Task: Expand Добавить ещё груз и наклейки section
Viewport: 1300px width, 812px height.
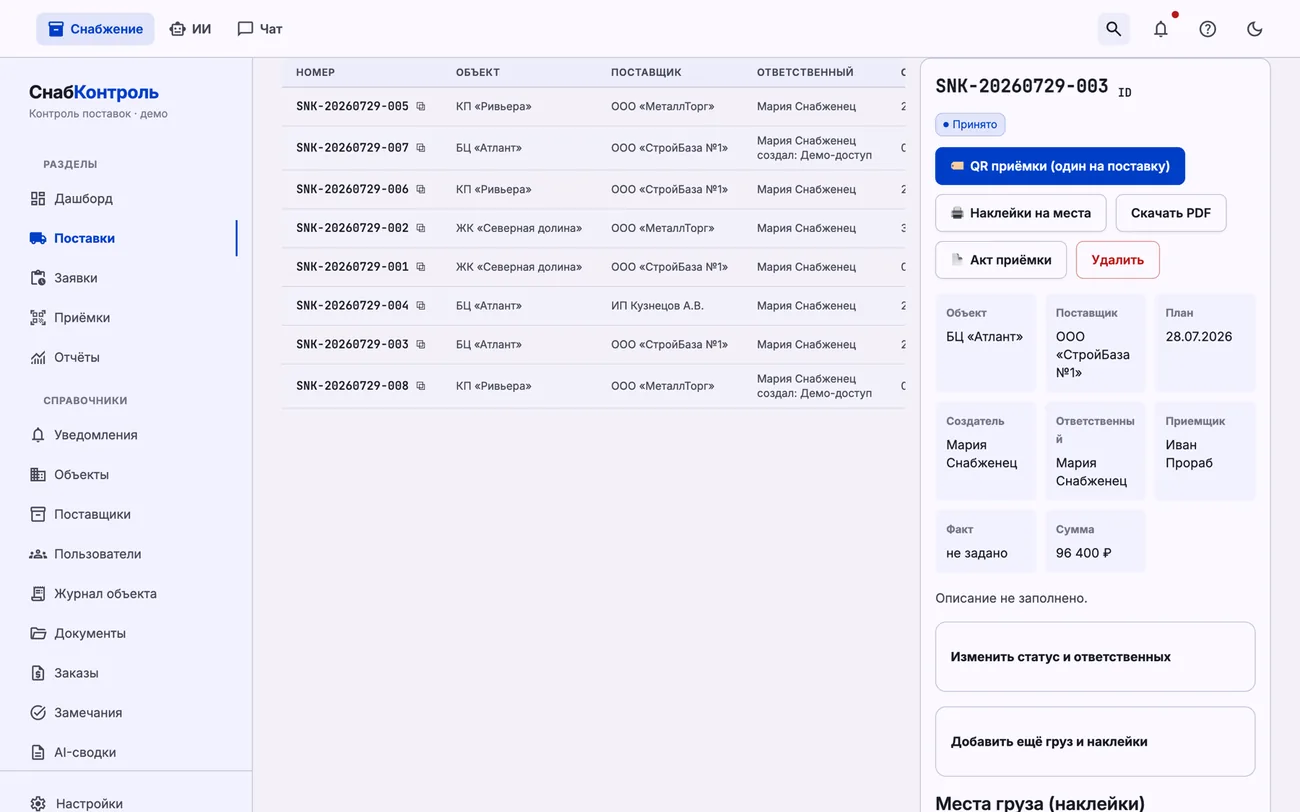Action: pyautogui.click(x=1095, y=742)
